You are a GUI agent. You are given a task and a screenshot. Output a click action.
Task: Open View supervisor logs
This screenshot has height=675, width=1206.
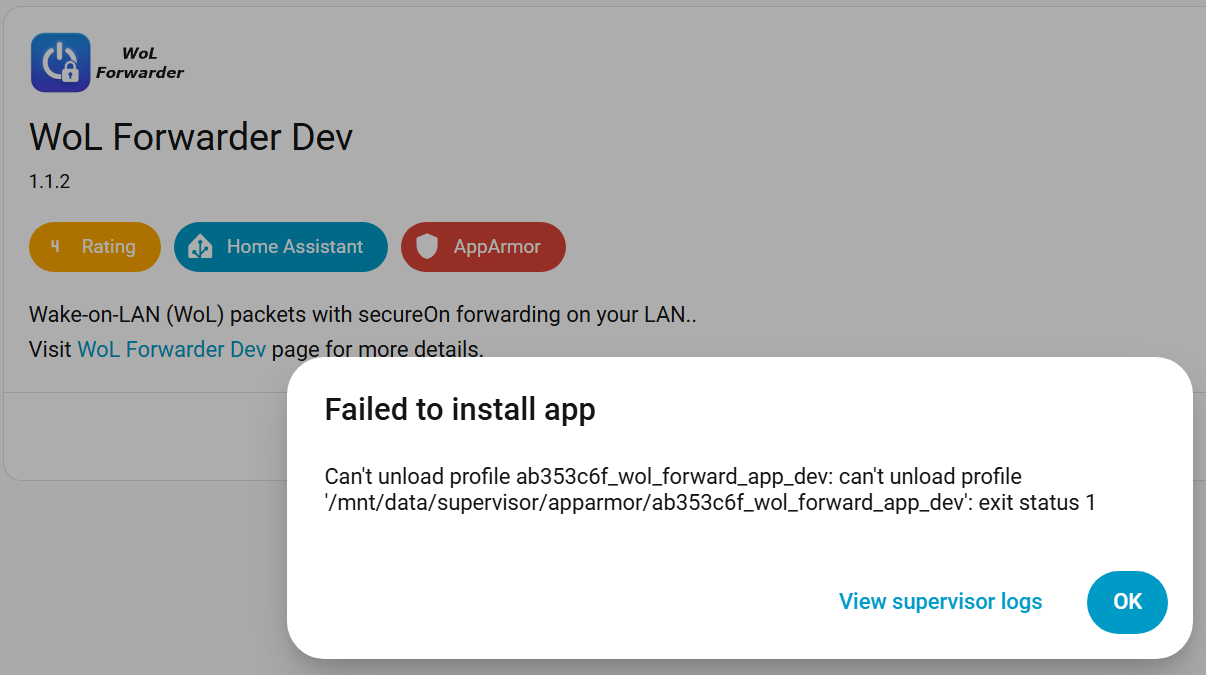[941, 602]
